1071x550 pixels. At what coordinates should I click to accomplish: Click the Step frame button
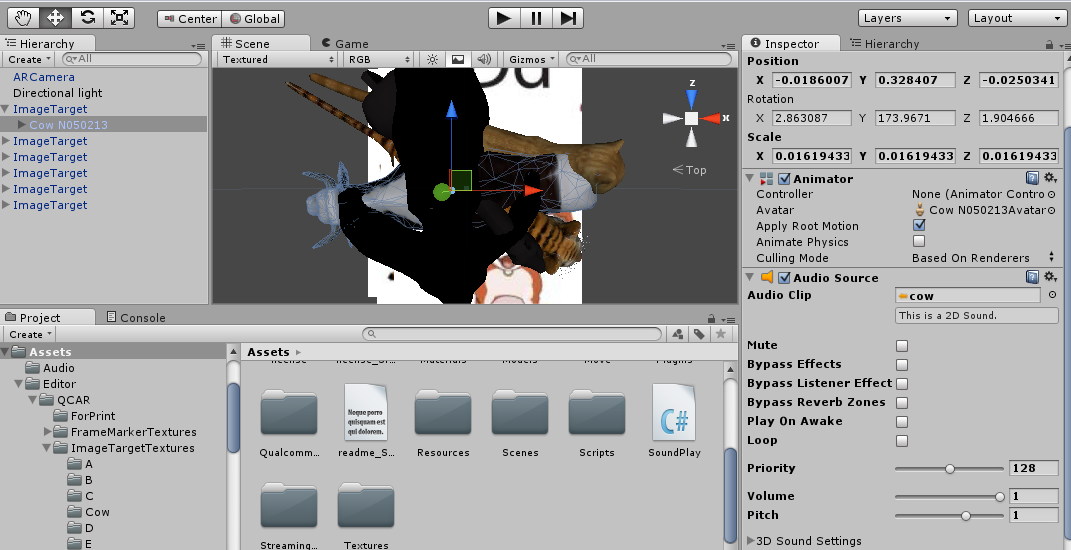click(x=567, y=17)
